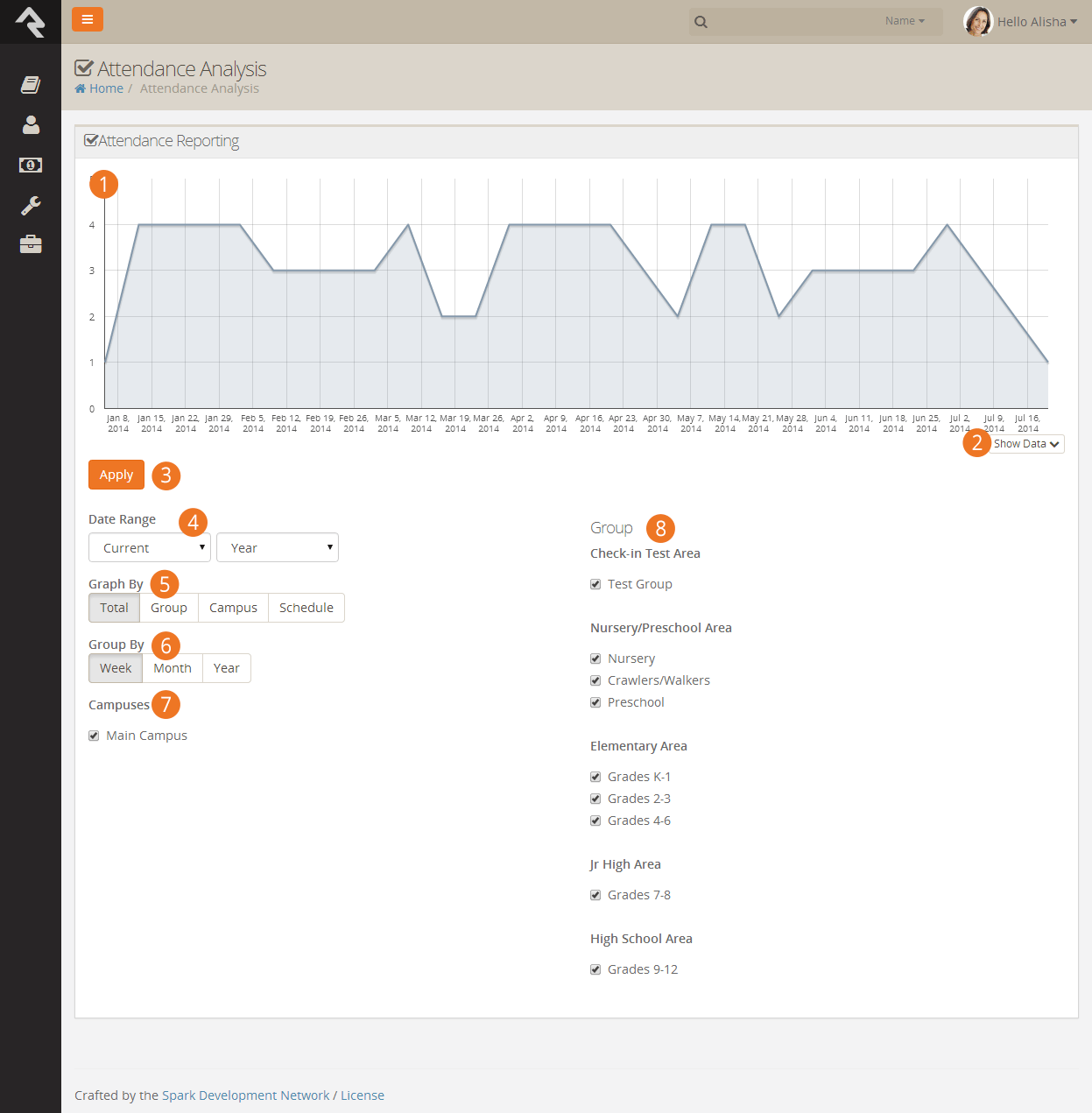Click the Elementary Area heading
The image size is (1092, 1113).
638,746
